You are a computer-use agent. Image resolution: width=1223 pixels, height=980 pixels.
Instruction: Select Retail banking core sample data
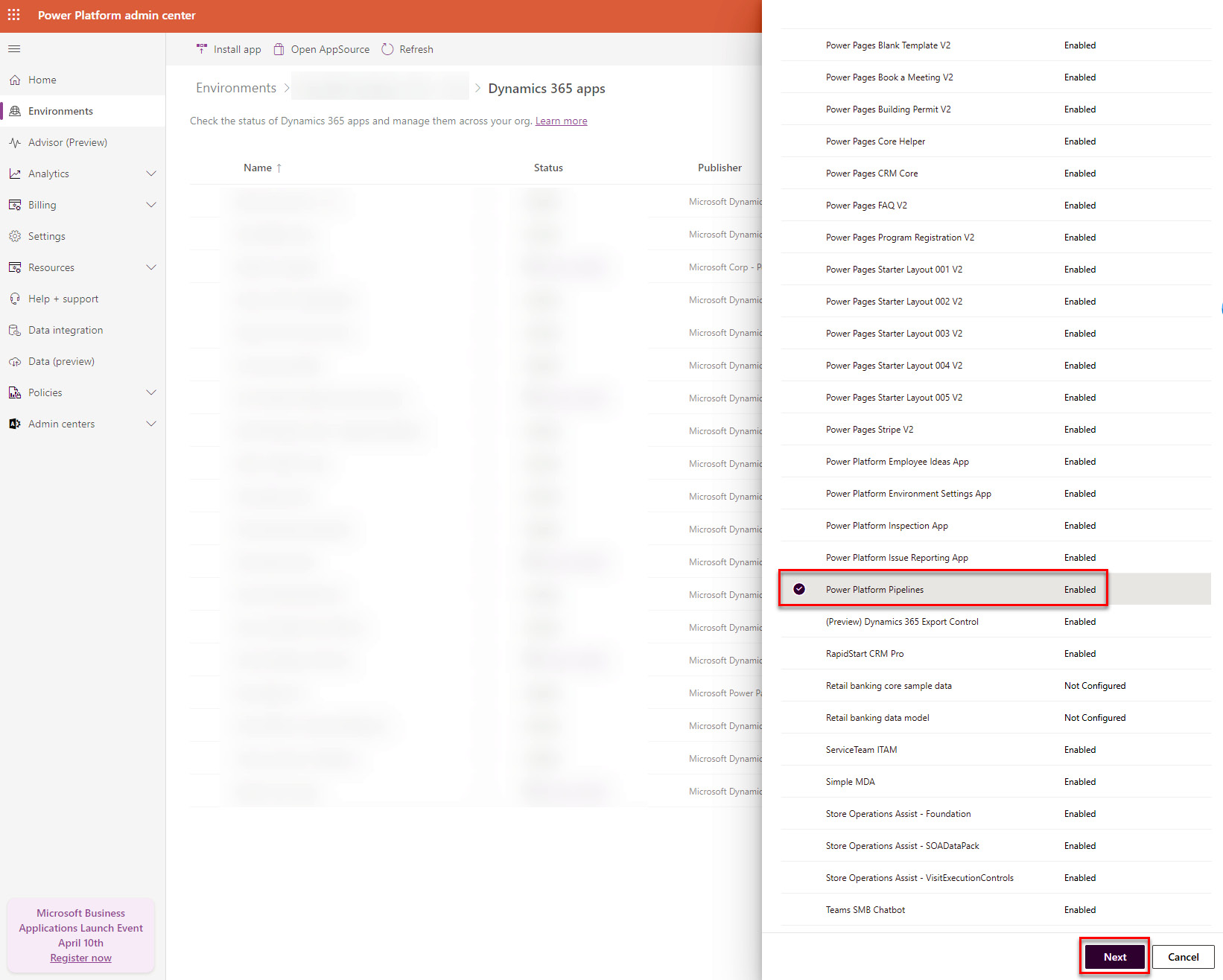[996, 686]
